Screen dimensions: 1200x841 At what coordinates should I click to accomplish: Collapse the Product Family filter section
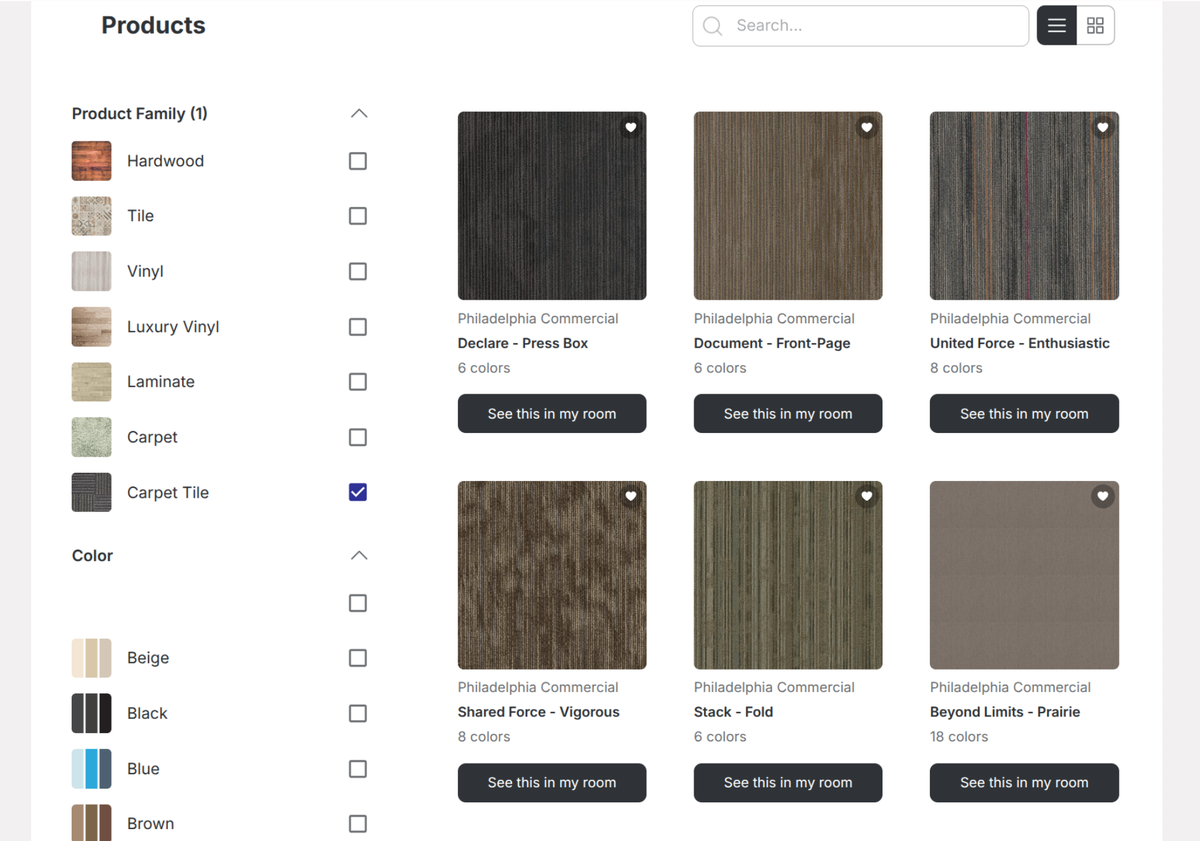coord(359,114)
